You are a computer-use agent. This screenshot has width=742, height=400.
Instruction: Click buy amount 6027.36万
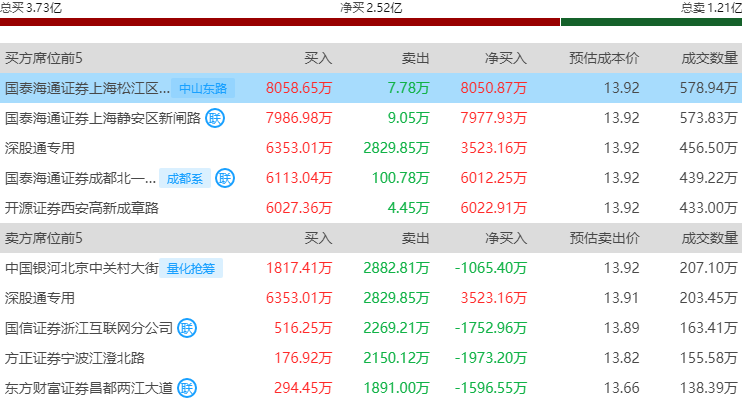(299, 208)
